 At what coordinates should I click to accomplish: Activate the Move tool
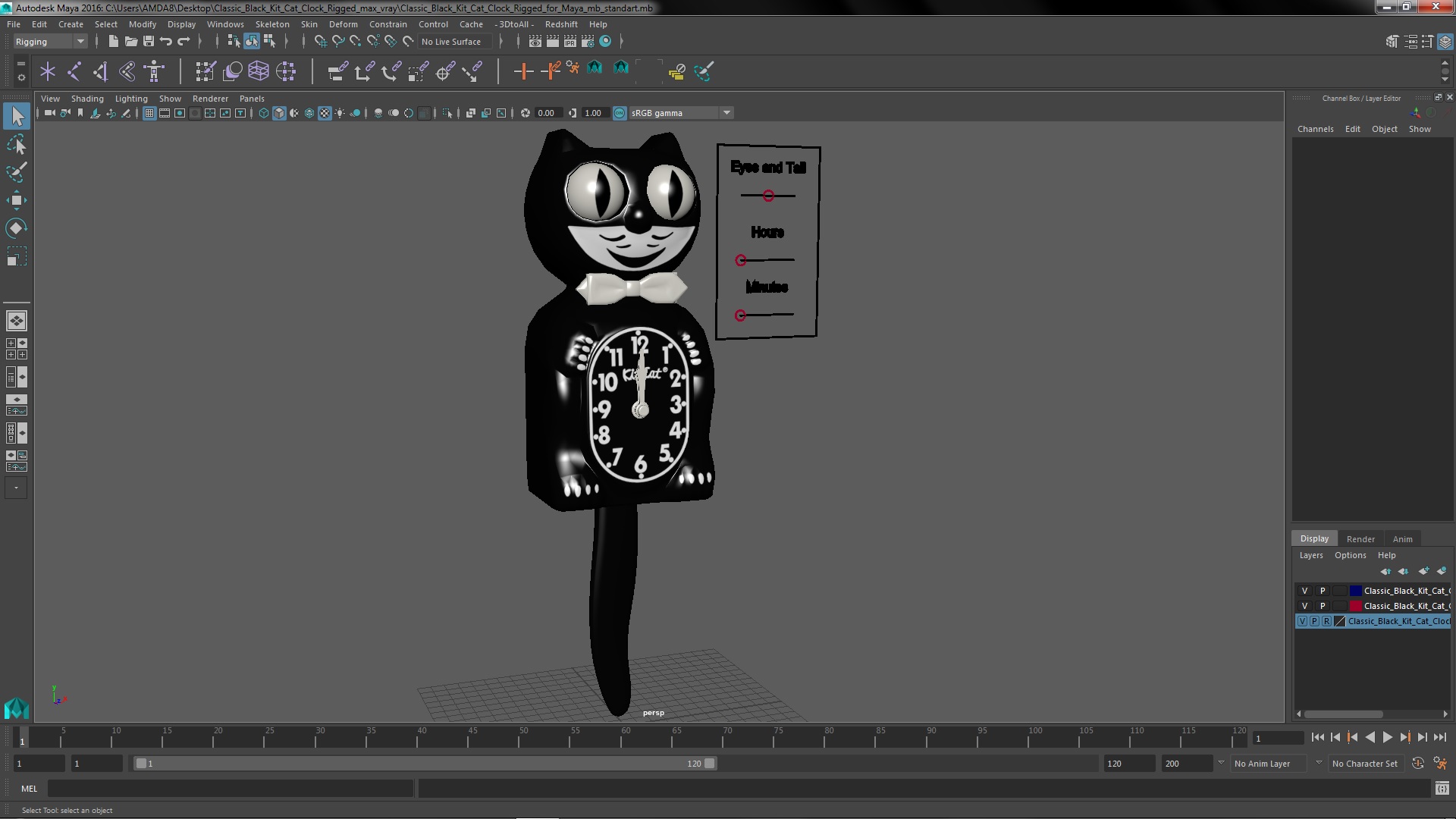pyautogui.click(x=17, y=200)
